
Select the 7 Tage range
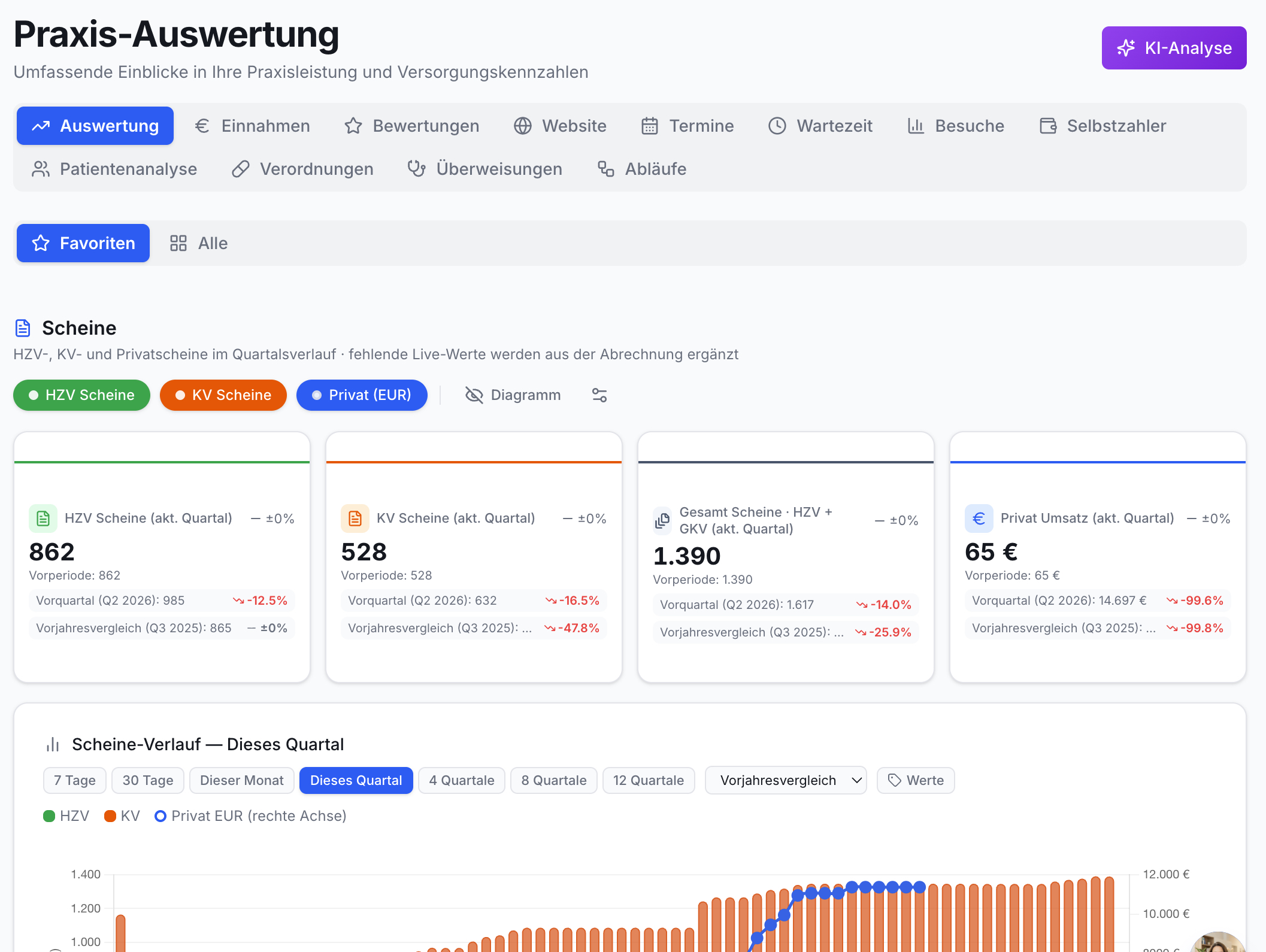(75, 780)
